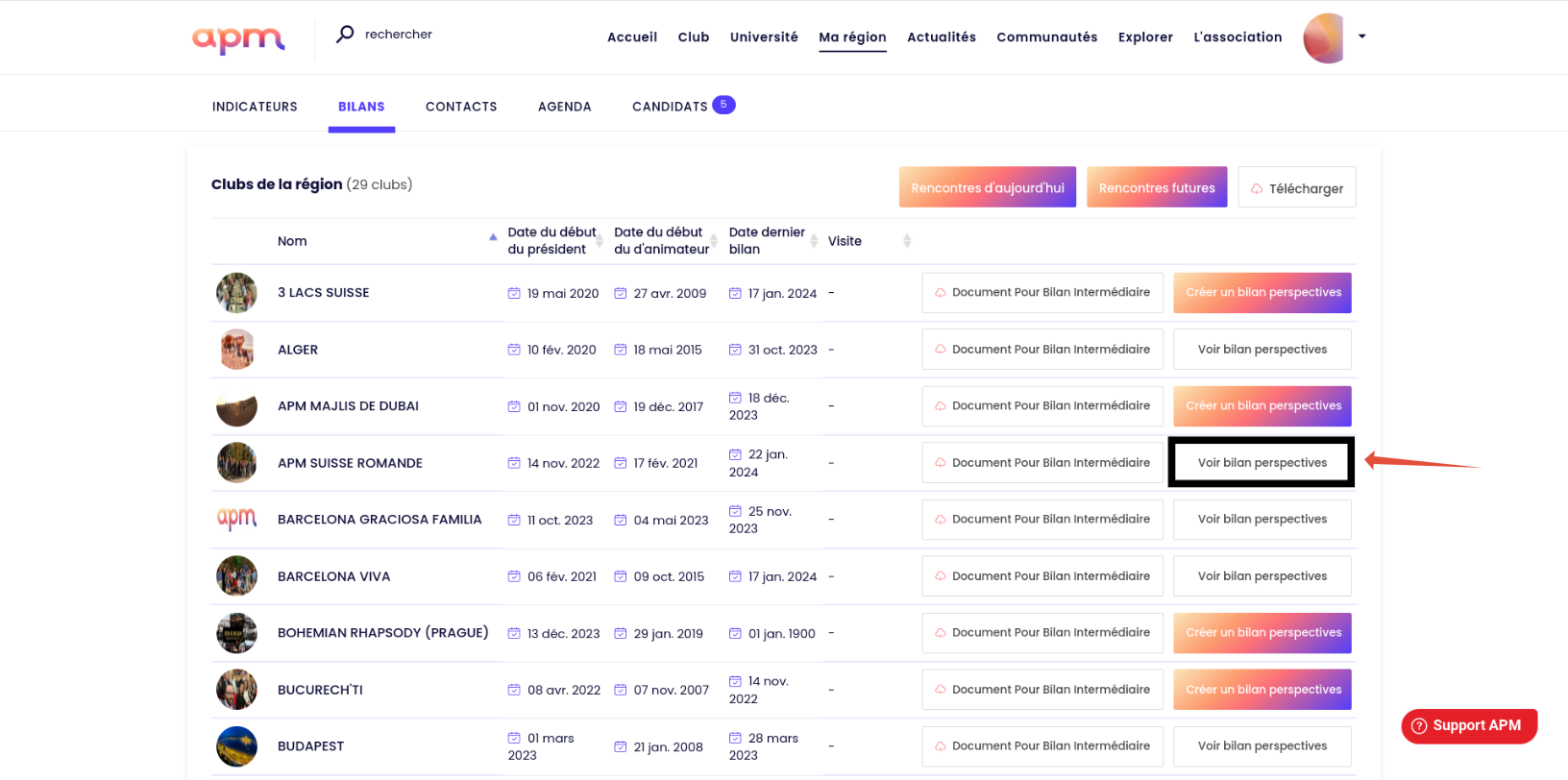Click the APM logo
Viewport: 1568px width, 780px height.
238,38
